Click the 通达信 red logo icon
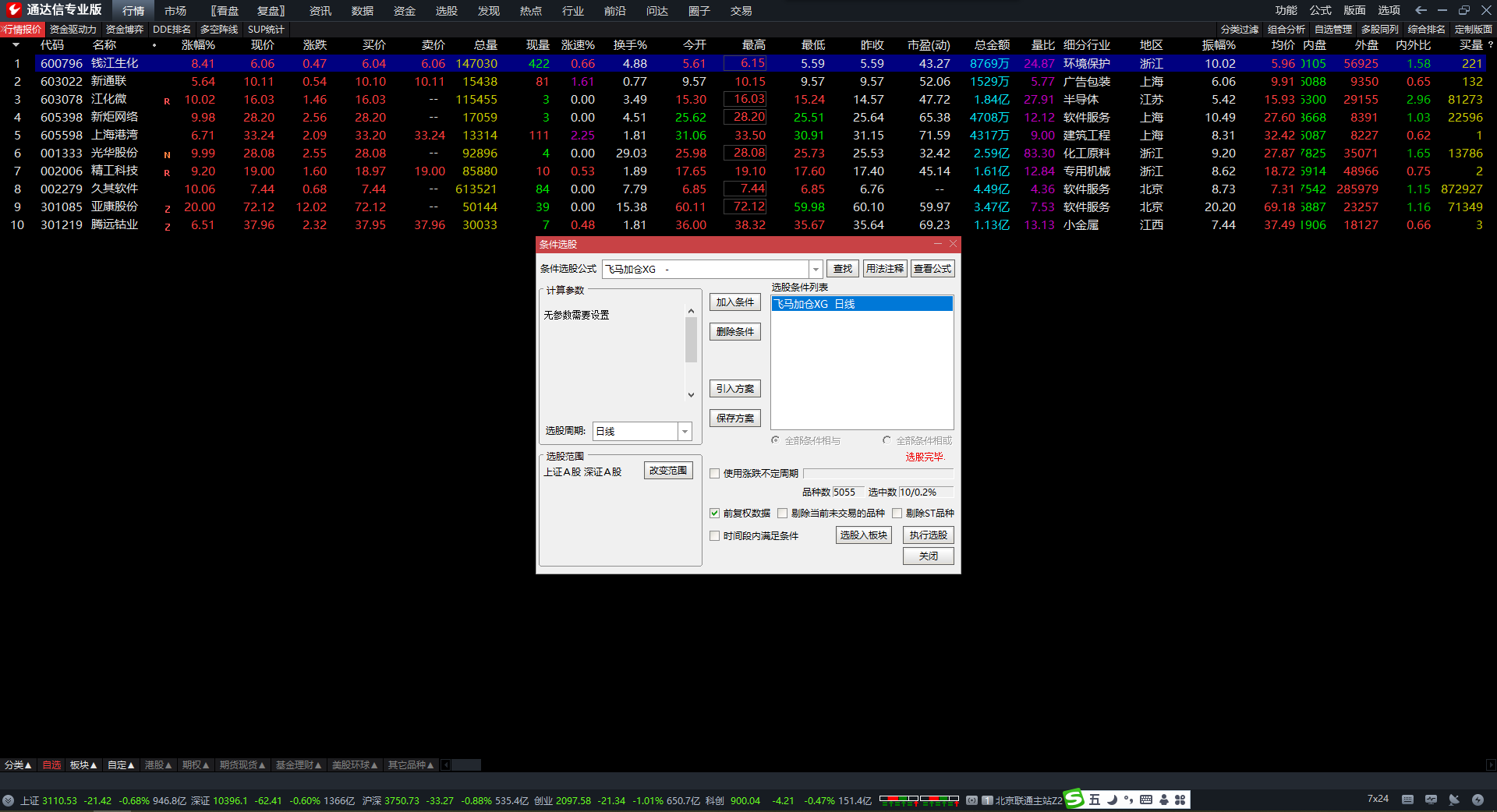The image size is (1497, 812). [x=13, y=9]
